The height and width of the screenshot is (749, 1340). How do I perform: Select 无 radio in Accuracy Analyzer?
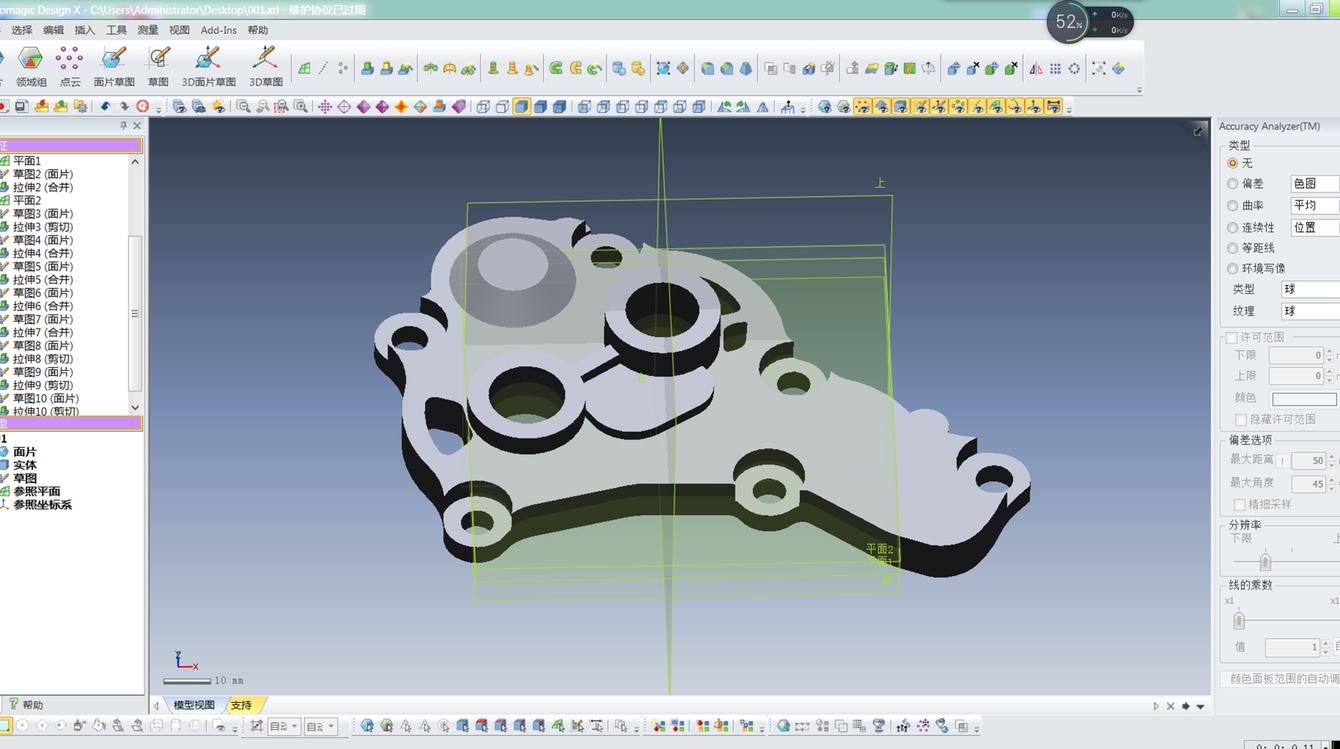pos(1233,163)
